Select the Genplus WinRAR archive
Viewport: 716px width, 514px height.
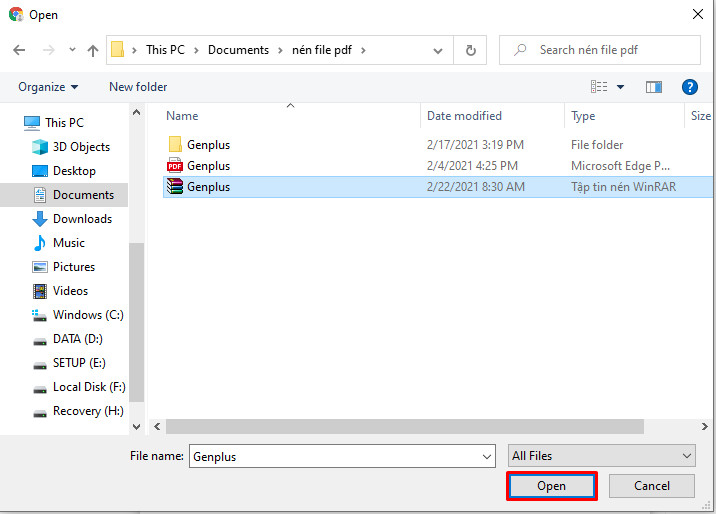208,187
